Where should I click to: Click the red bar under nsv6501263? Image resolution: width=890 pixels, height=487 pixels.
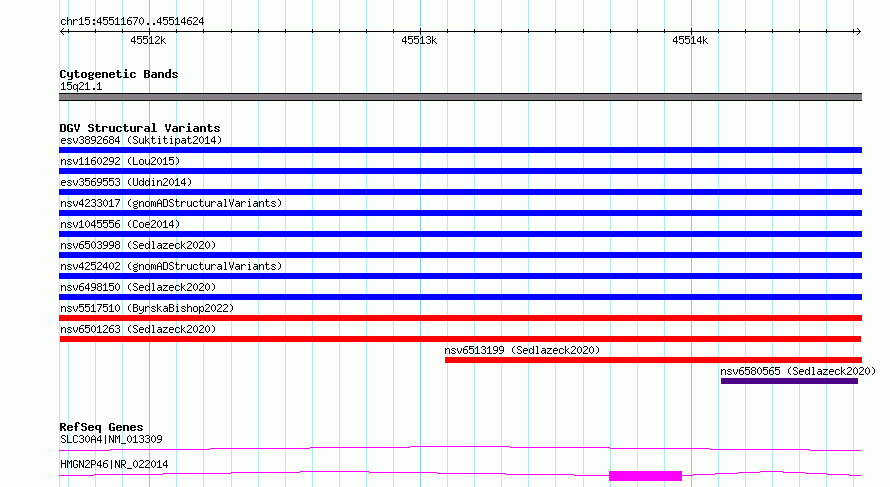click(x=460, y=339)
